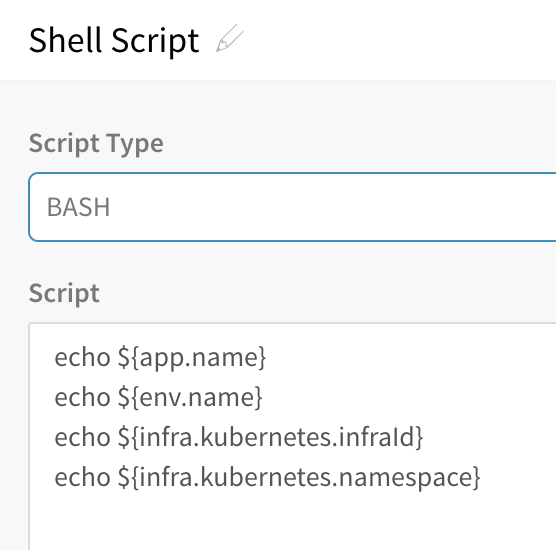Place cursor in the echo ${app.name} line
The width and height of the screenshot is (556, 550).
pos(160,357)
